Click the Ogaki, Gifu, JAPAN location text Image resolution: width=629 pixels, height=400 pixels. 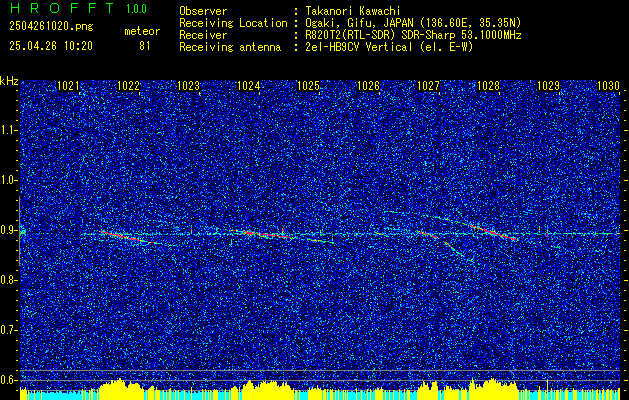[x=413, y=23]
